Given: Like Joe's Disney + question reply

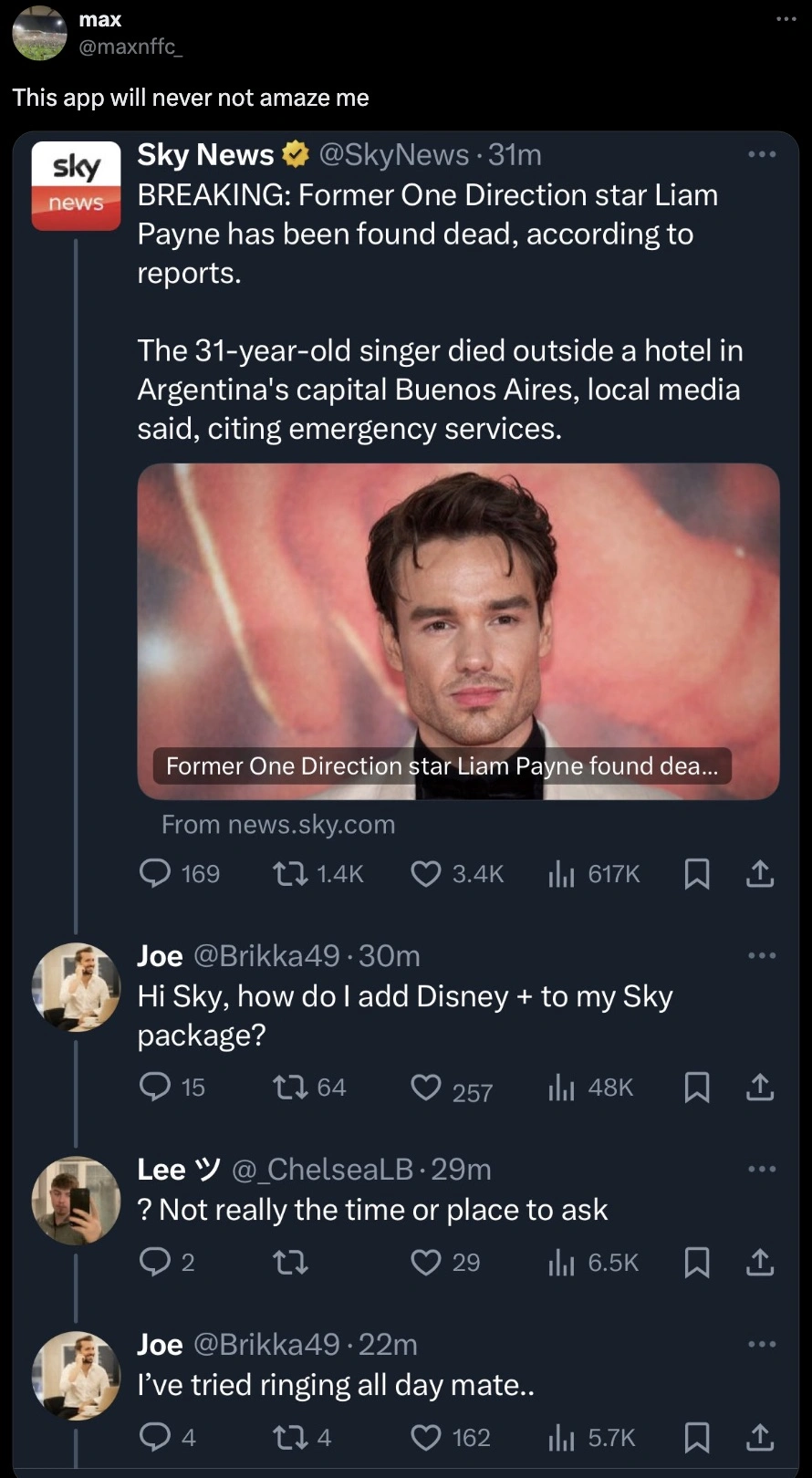Looking at the screenshot, I should click(x=426, y=1088).
